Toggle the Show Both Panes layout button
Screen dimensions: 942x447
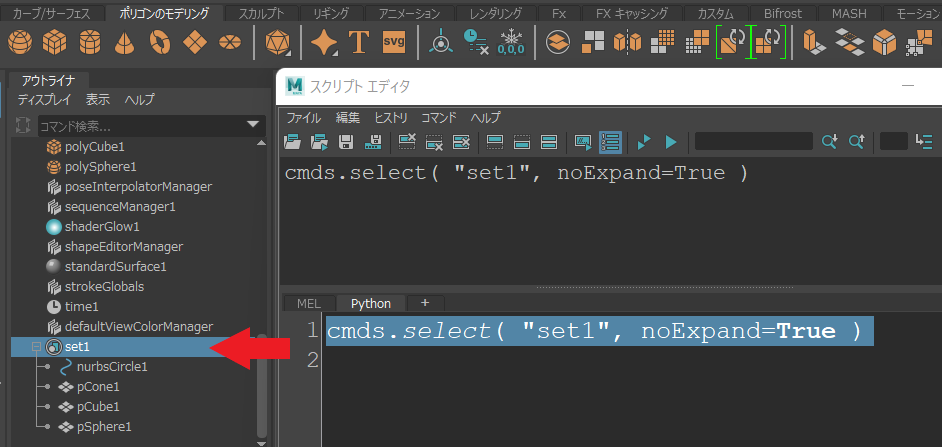(548, 142)
